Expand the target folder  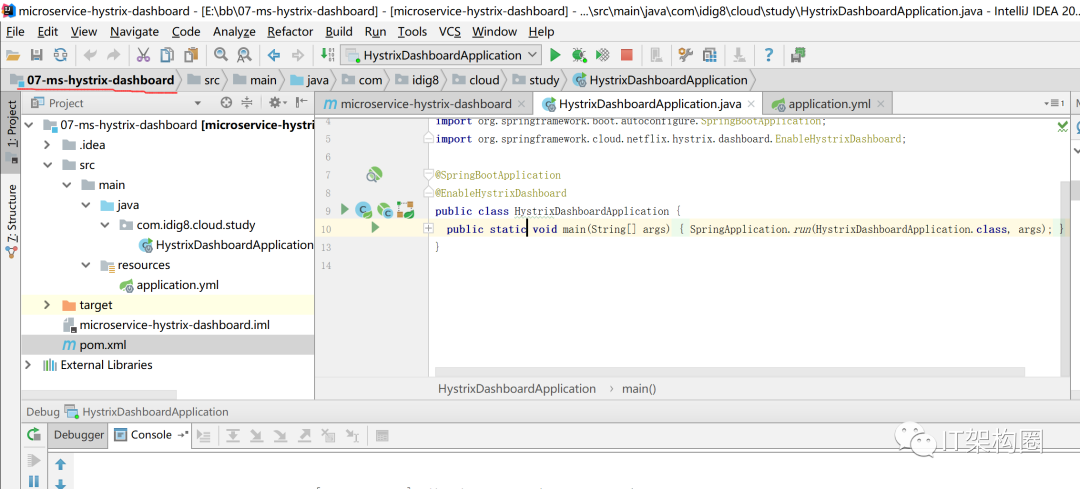pyautogui.click(x=47, y=304)
